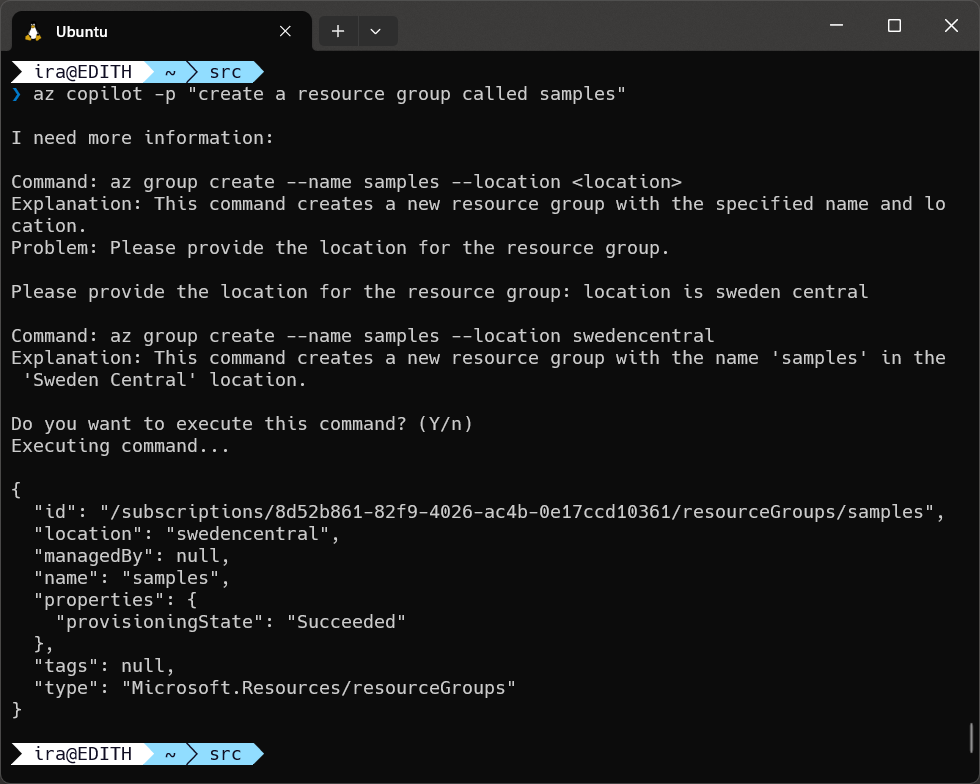Click the JSON "properties": { line

115,600
